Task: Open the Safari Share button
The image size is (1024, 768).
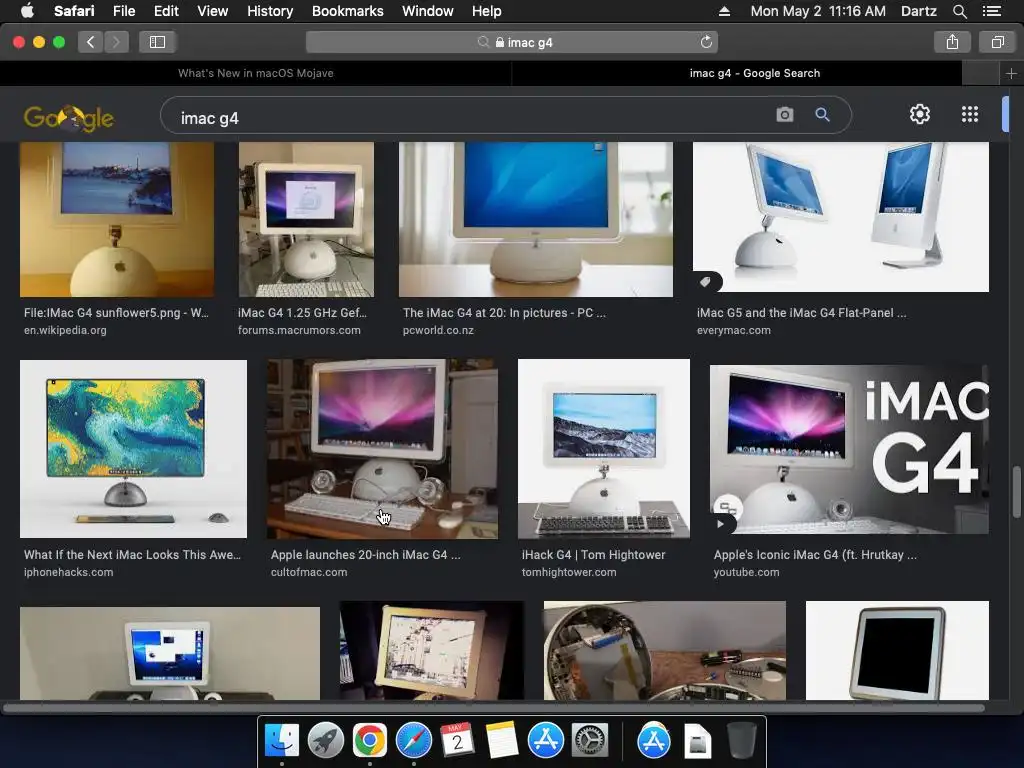Action: (x=952, y=42)
